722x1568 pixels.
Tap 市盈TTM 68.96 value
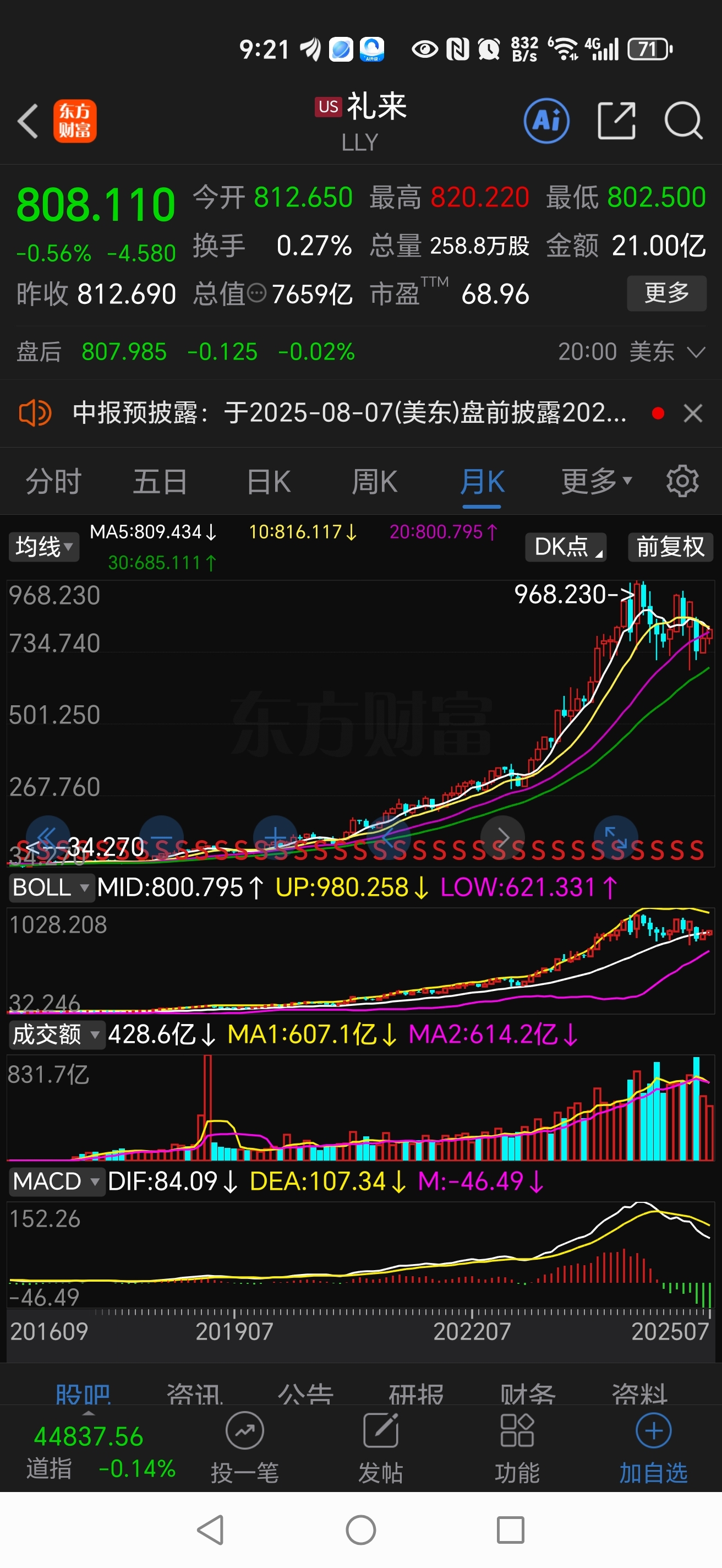(x=450, y=293)
